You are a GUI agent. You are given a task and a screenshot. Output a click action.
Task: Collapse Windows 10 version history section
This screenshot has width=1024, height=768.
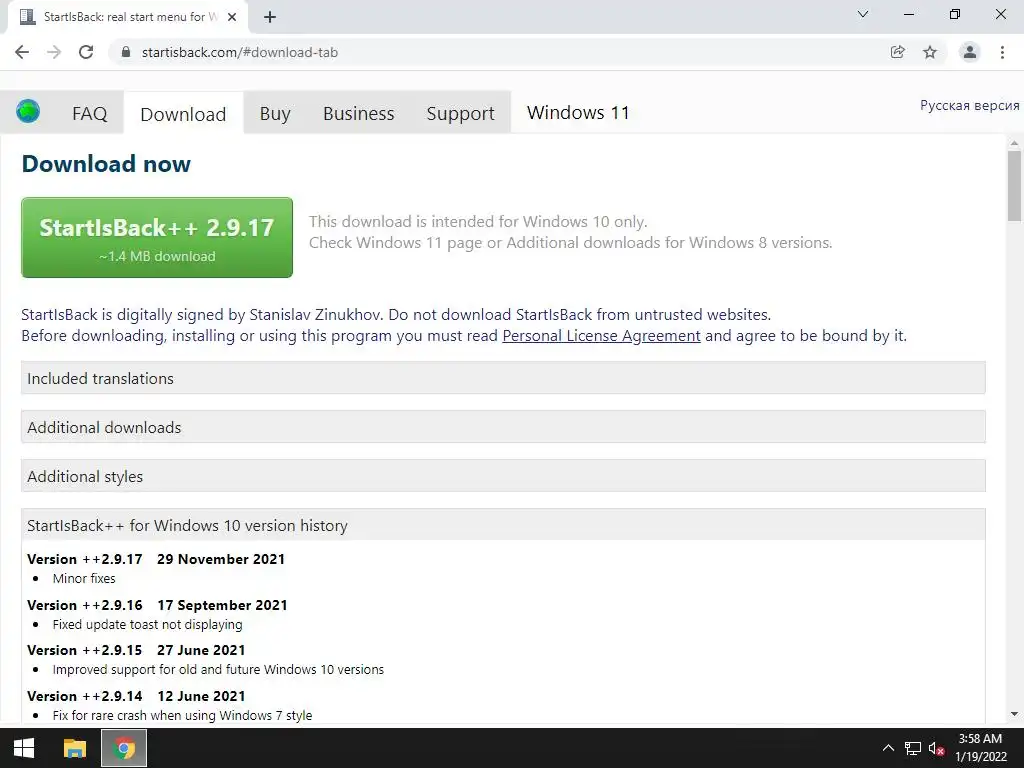click(503, 525)
